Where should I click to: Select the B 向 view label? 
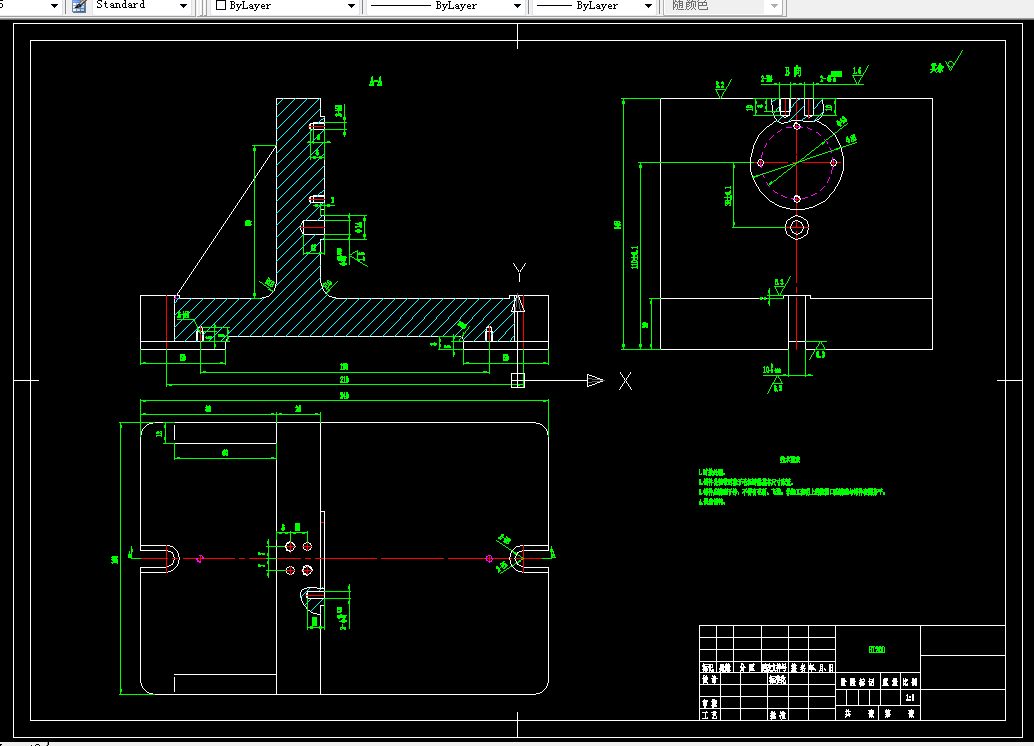[x=793, y=71]
